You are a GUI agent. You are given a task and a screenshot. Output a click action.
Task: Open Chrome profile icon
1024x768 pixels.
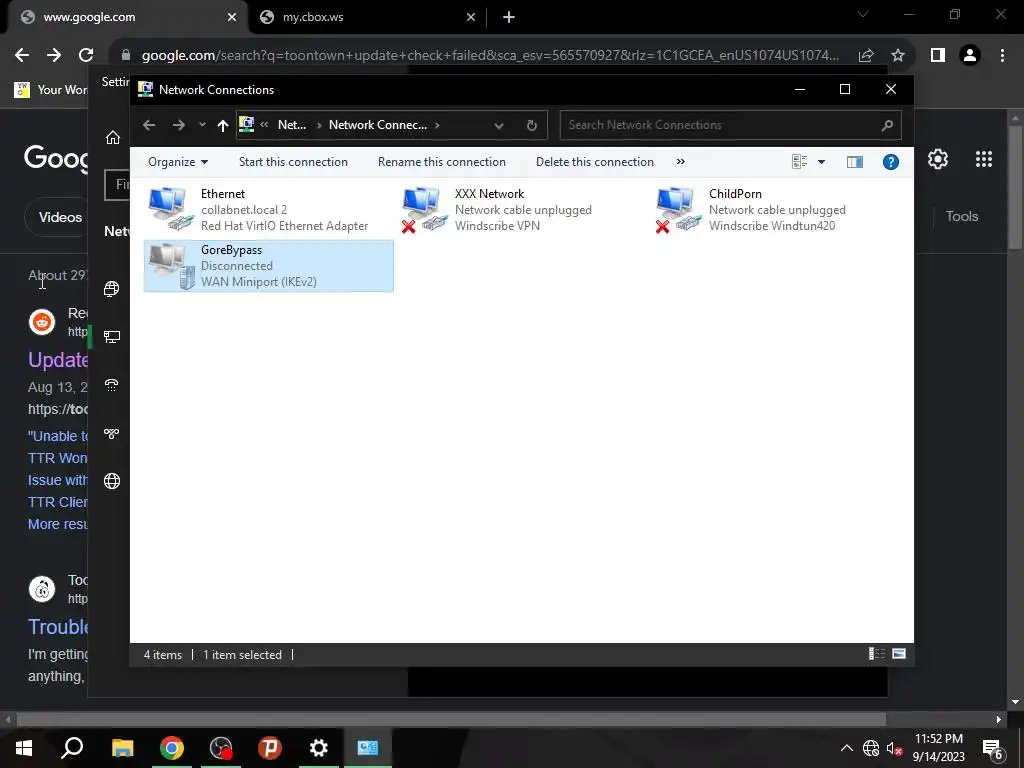970,56
